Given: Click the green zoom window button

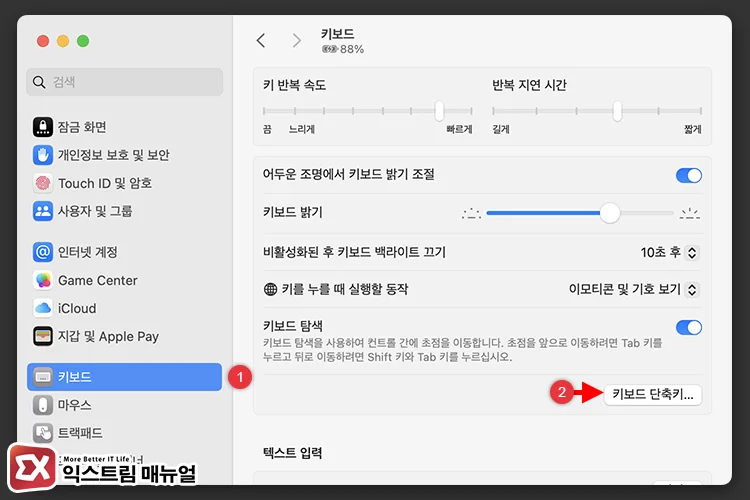Looking at the screenshot, I should [83, 41].
